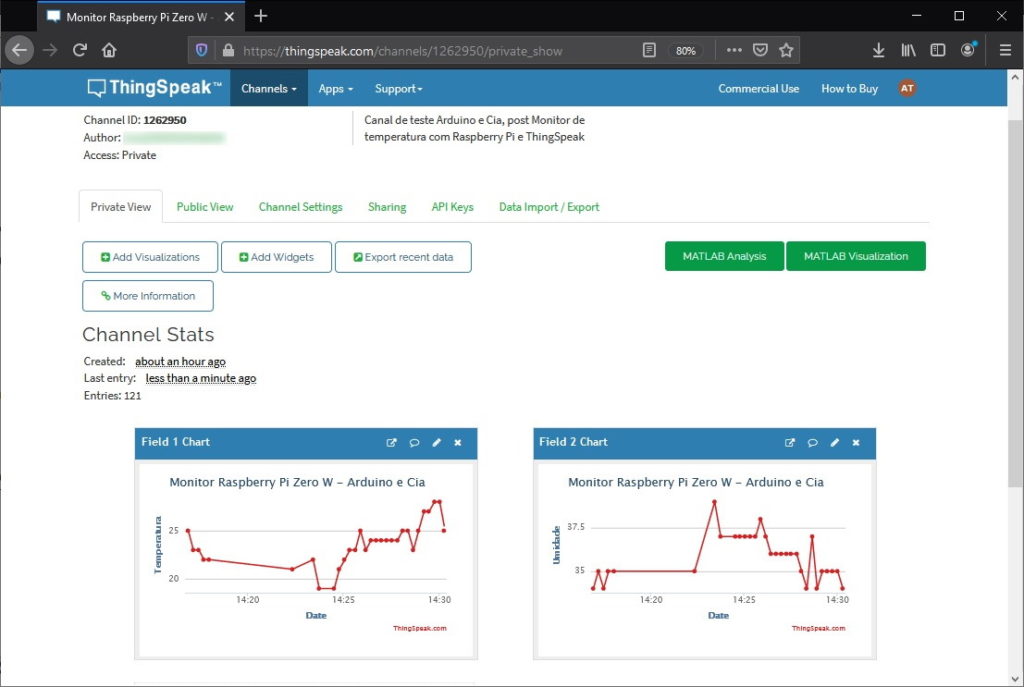Open the AT user avatar menu

(907, 88)
